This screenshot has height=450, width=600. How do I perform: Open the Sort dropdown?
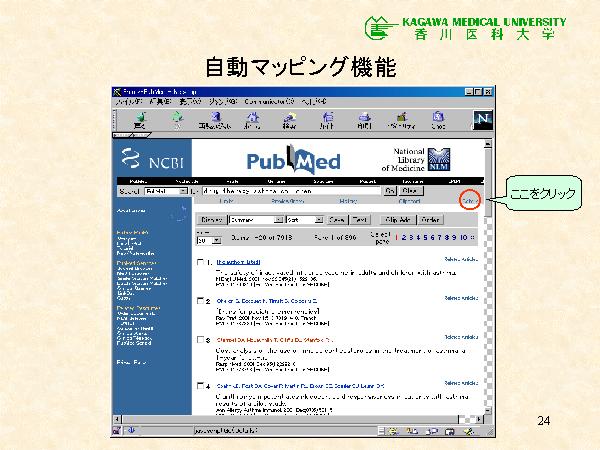(x=305, y=220)
